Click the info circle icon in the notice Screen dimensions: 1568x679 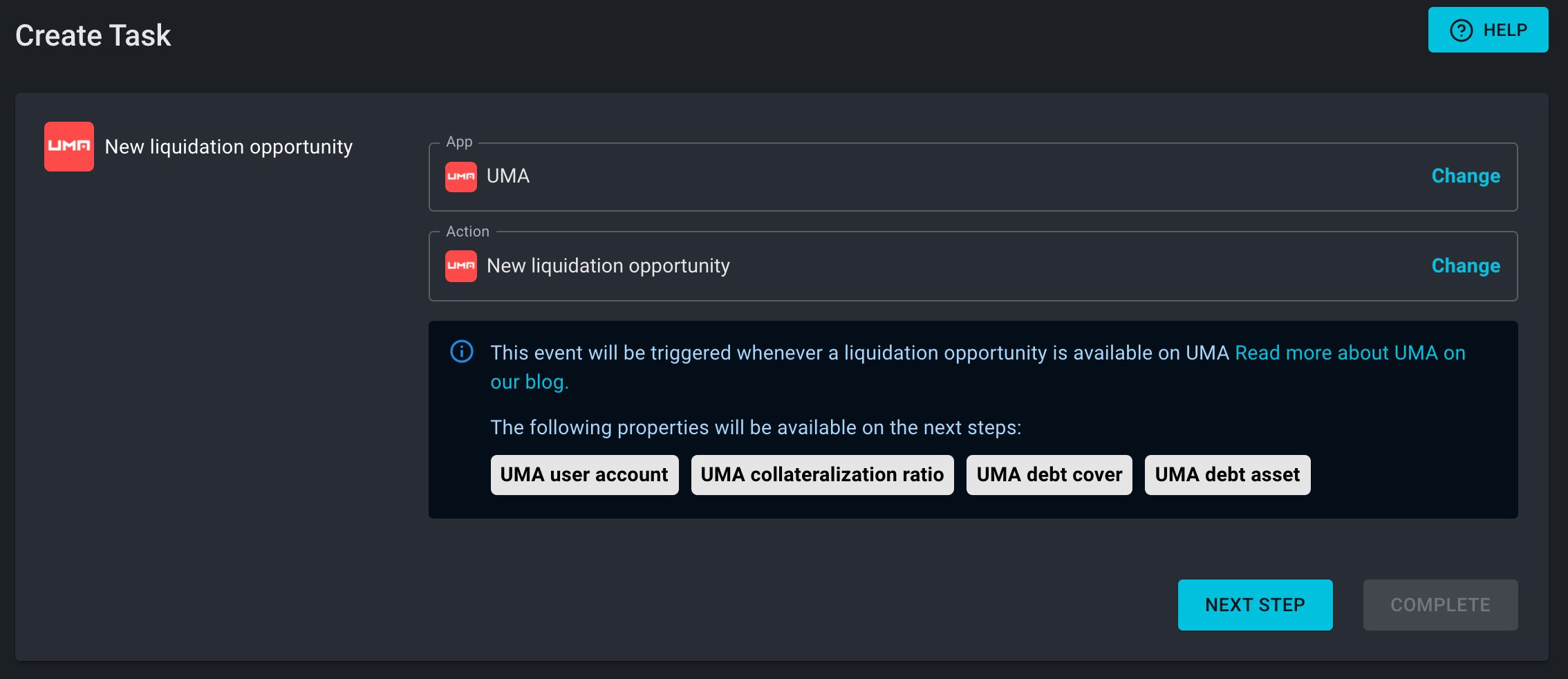click(462, 351)
